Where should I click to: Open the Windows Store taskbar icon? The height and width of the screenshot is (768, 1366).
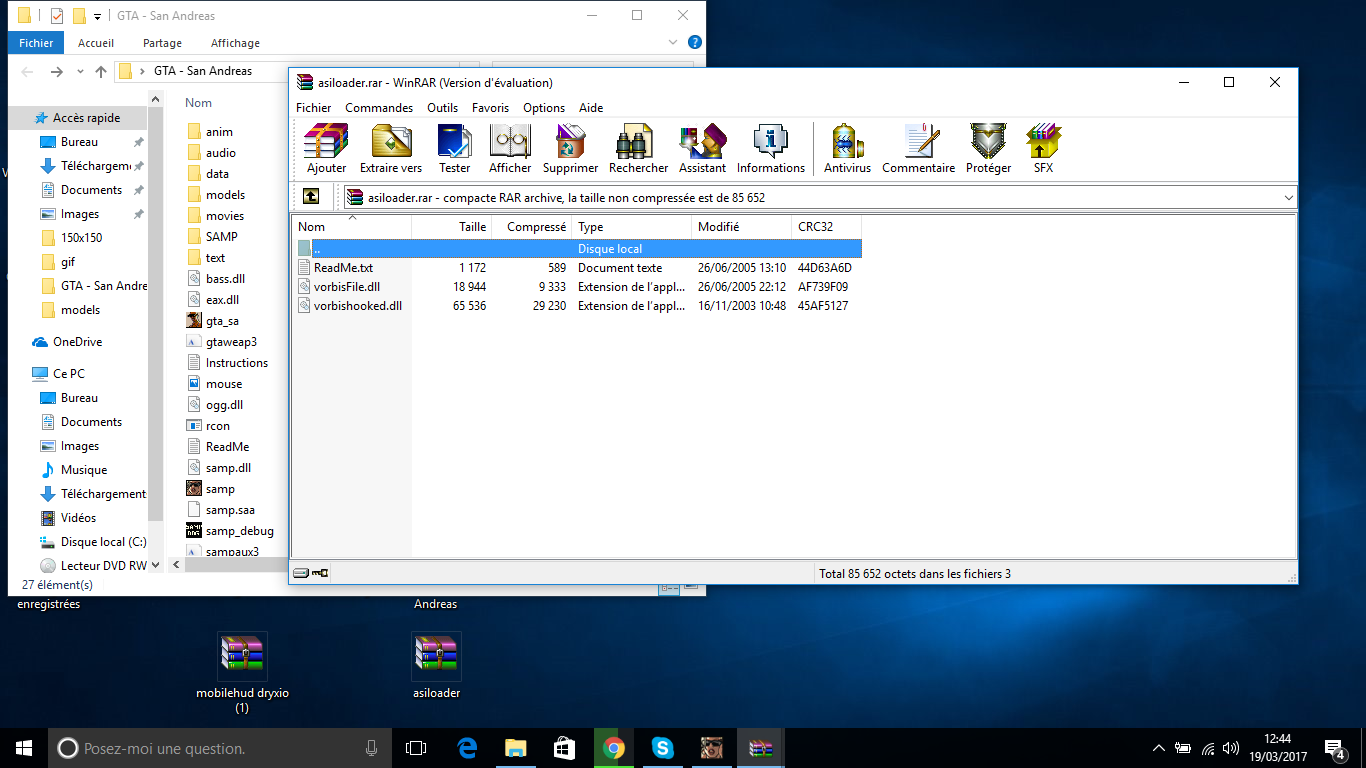click(564, 747)
